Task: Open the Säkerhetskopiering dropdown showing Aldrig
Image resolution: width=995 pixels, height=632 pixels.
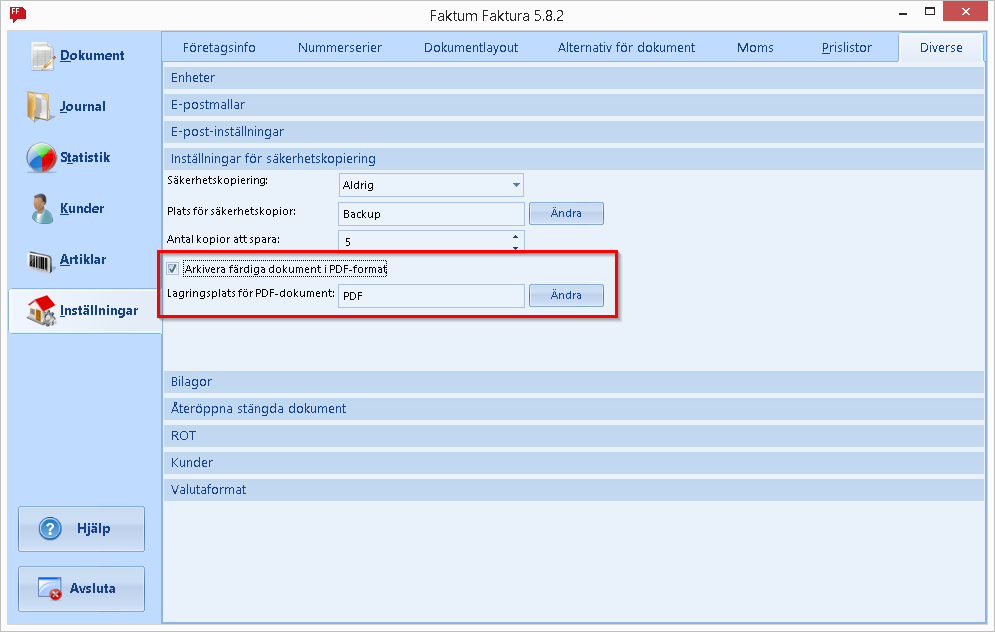Action: (431, 185)
